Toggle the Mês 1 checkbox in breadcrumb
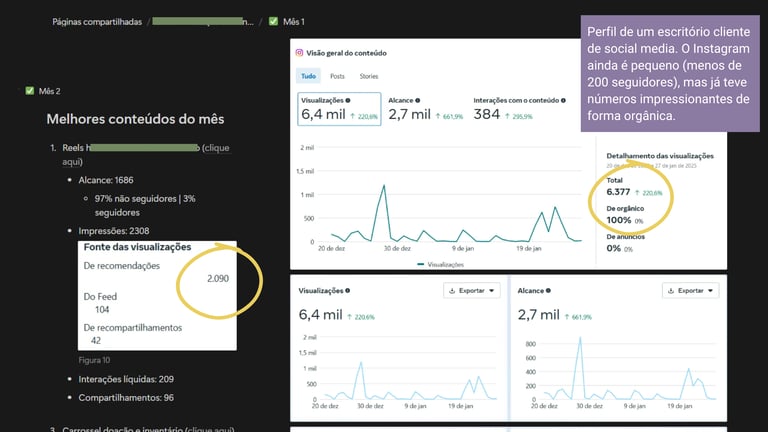768x432 pixels. click(x=273, y=21)
